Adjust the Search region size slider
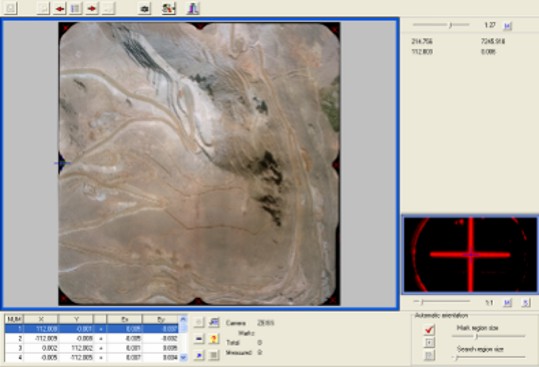The height and width of the screenshot is (367, 539). click(488, 357)
